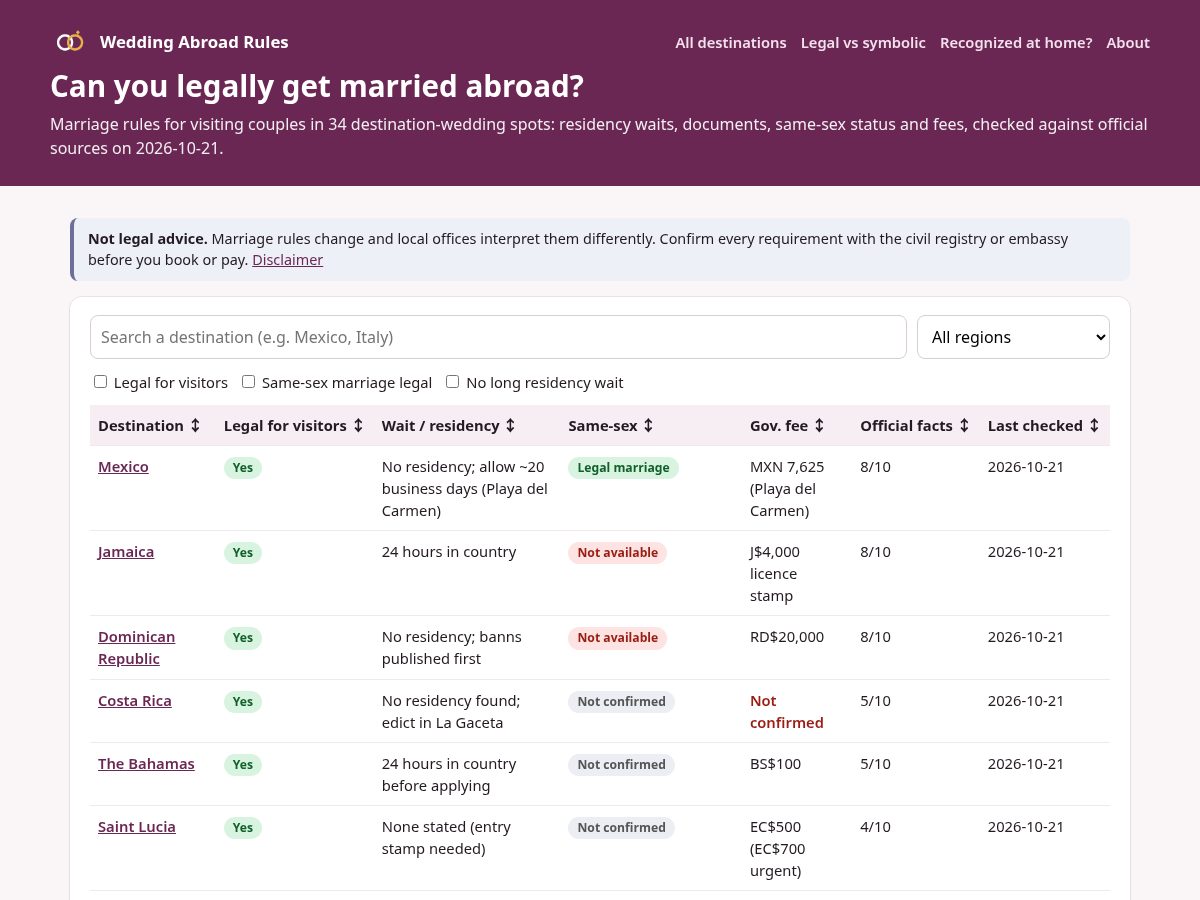Sort by Gov. fee arrow icon
This screenshot has height=900, width=1200.
tap(819, 426)
